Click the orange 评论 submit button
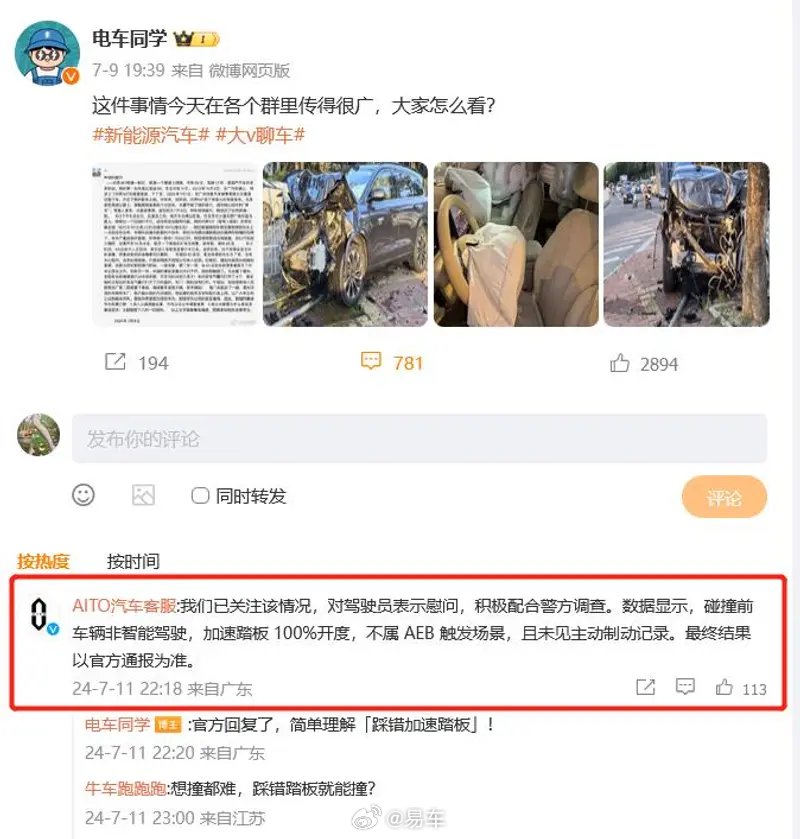Screen dimensions: 800x839 point(724,497)
